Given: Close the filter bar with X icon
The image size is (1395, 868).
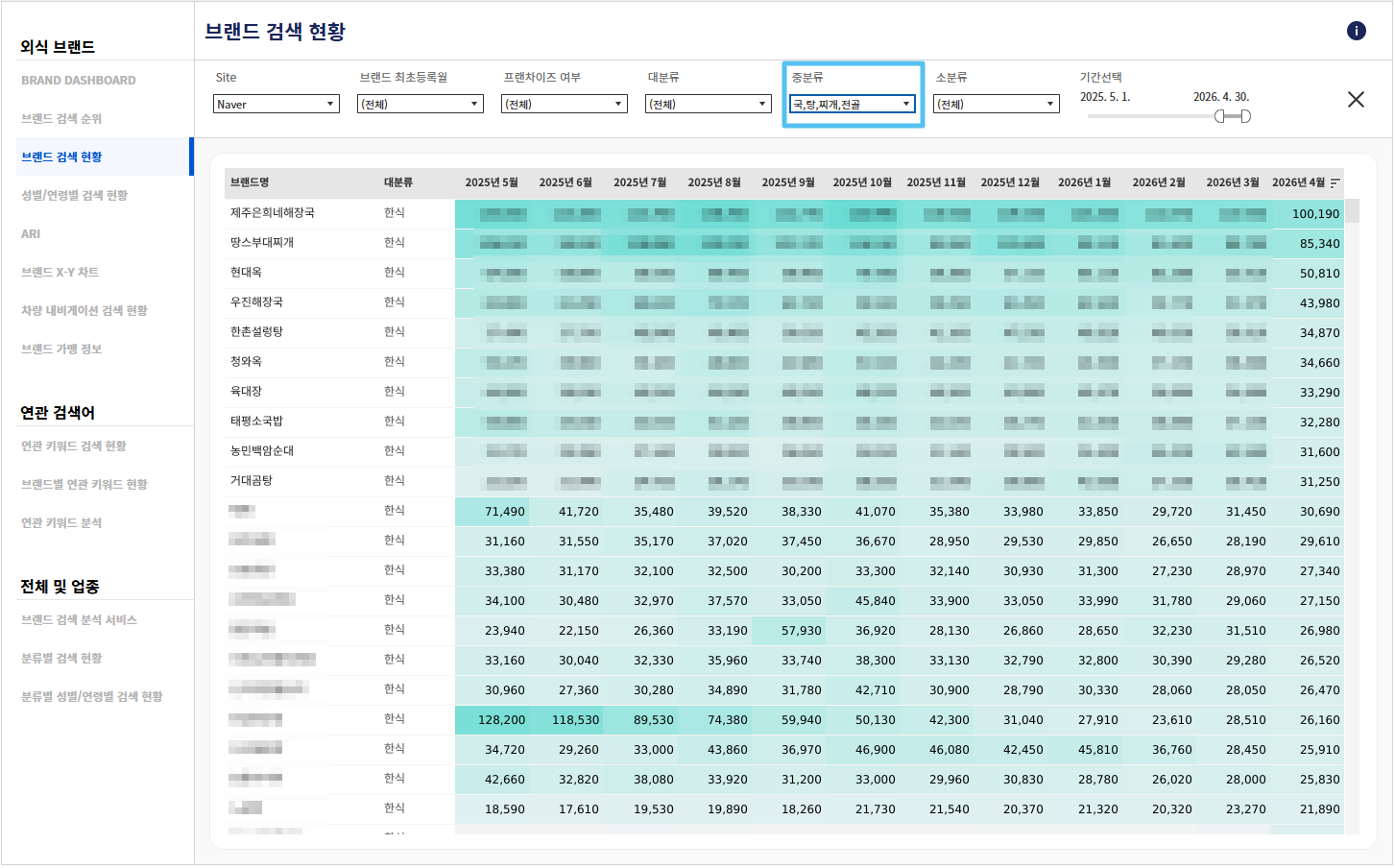Looking at the screenshot, I should (1356, 99).
